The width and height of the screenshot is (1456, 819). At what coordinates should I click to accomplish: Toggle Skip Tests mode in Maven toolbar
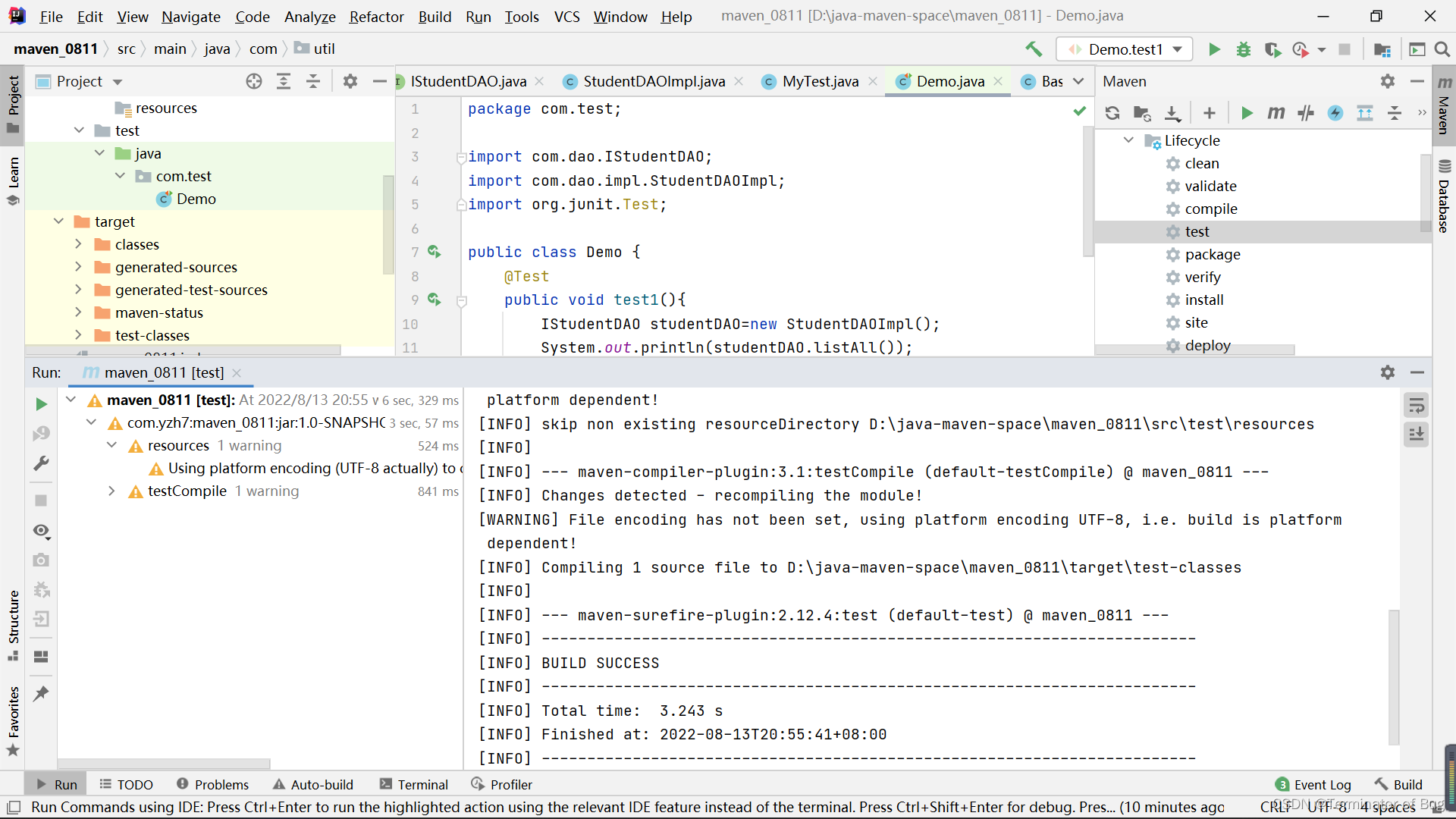coord(1335,113)
